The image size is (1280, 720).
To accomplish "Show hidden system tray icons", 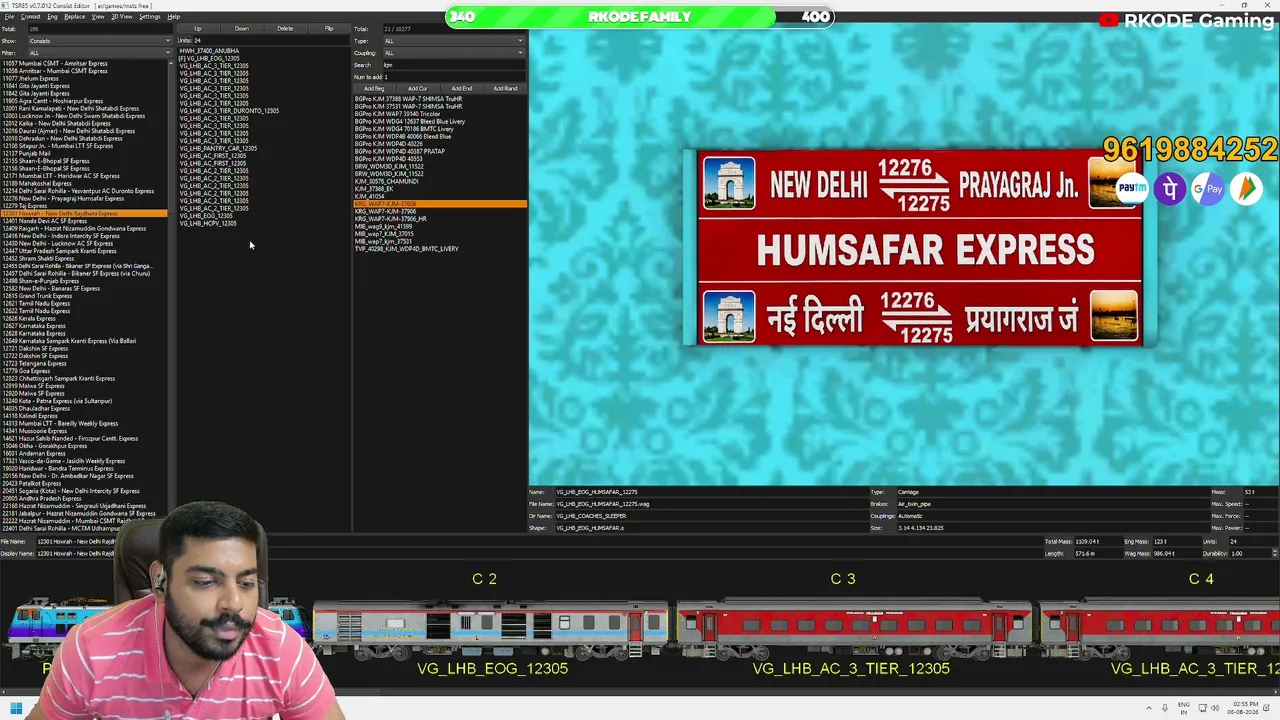I will point(1149,708).
